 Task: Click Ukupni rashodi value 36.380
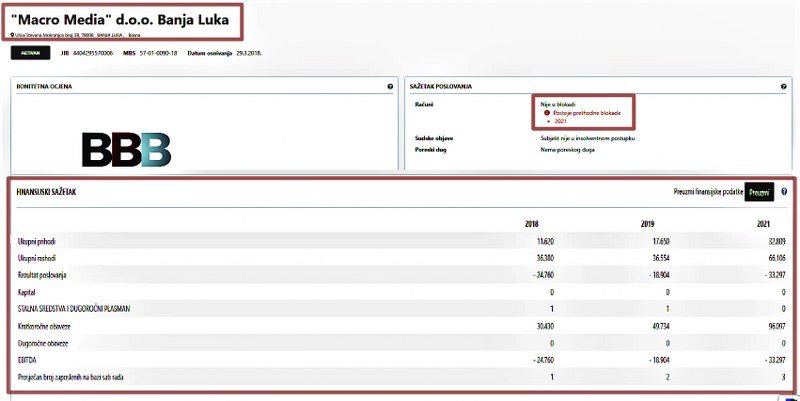(544, 258)
